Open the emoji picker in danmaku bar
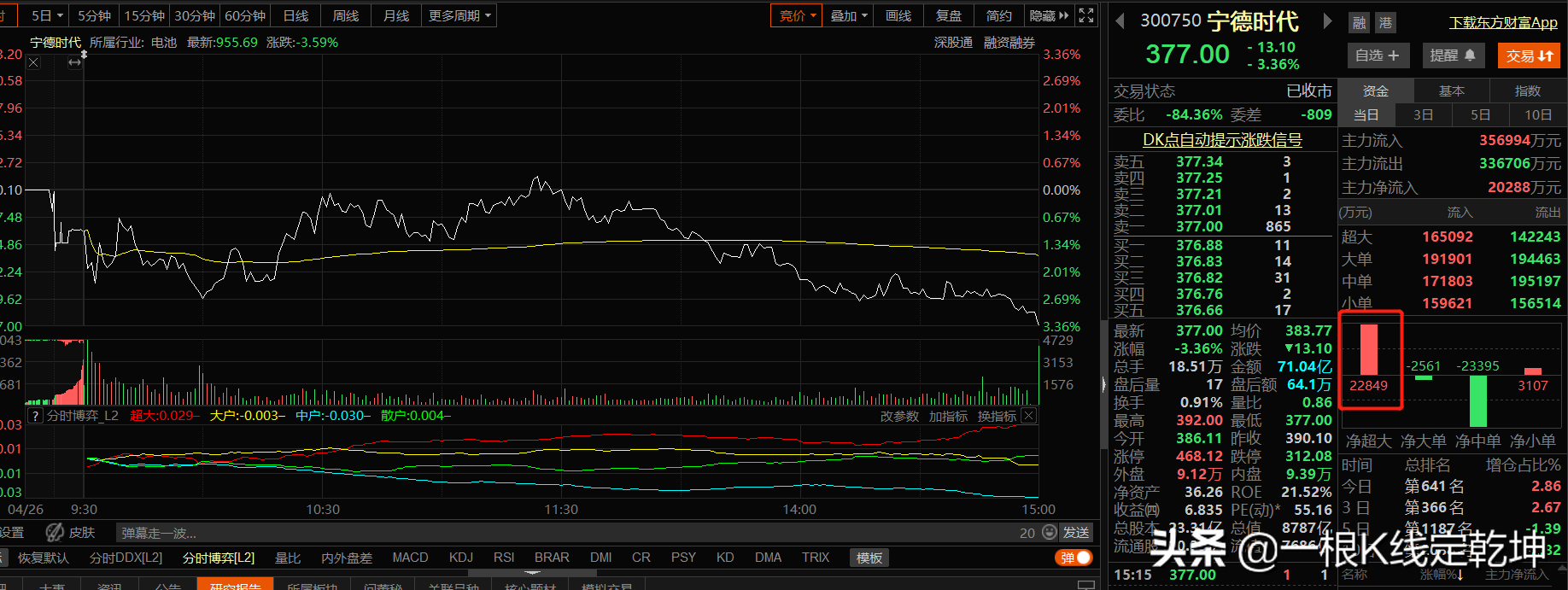 click(x=1050, y=533)
